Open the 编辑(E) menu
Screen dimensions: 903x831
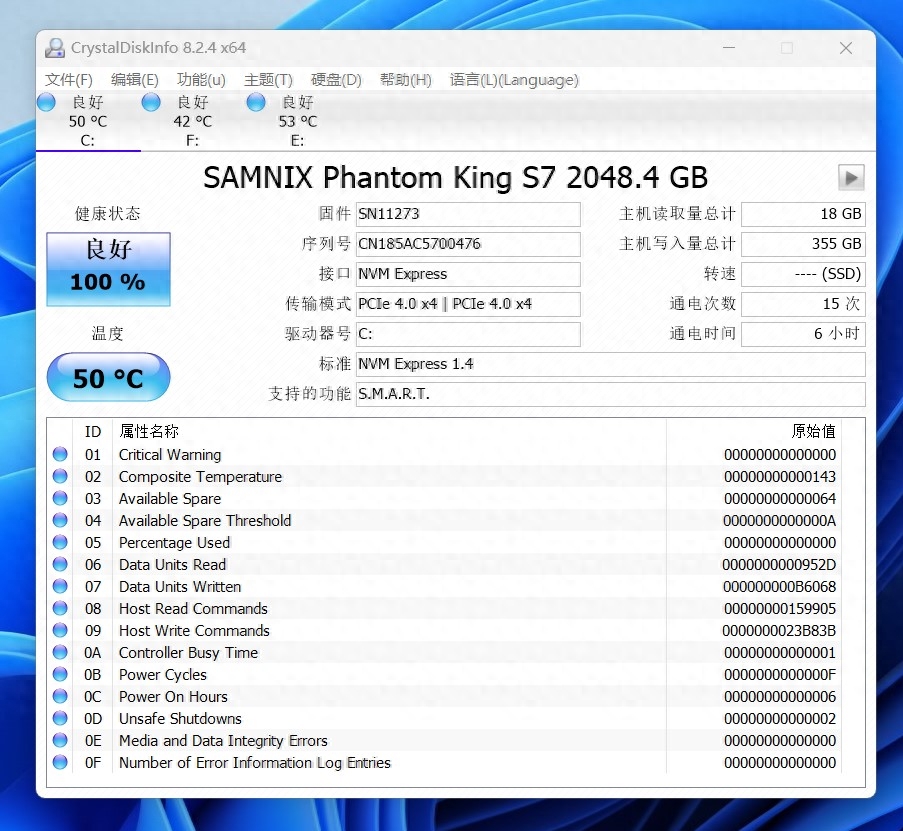[135, 79]
